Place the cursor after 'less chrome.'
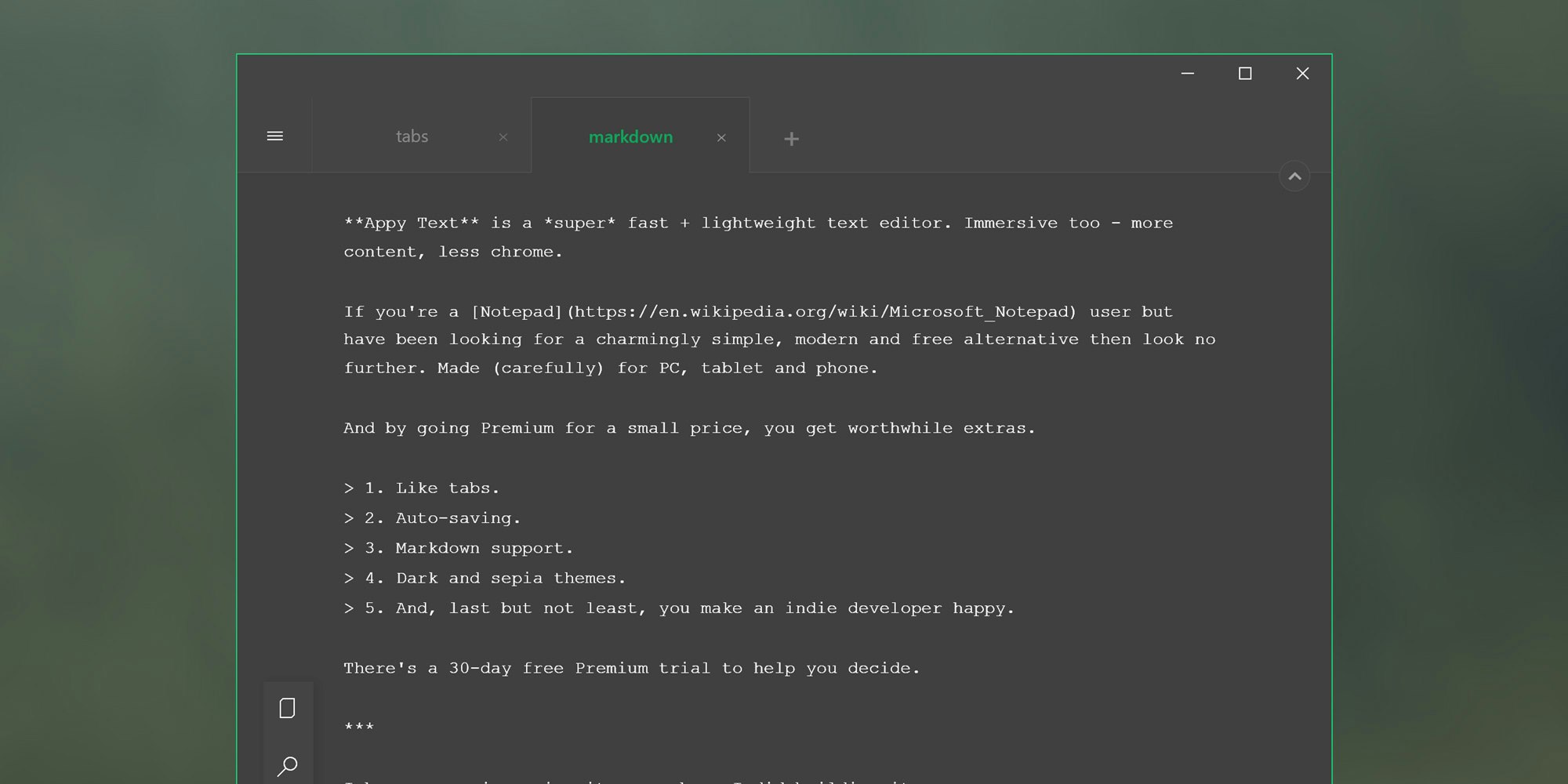 [x=566, y=251]
